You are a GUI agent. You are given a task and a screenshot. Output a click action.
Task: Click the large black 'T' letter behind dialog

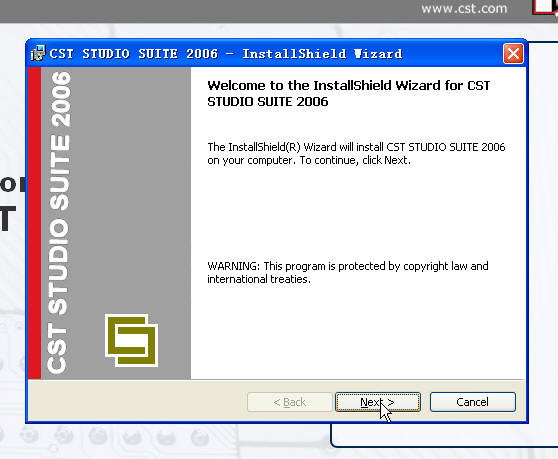click(x=8, y=218)
